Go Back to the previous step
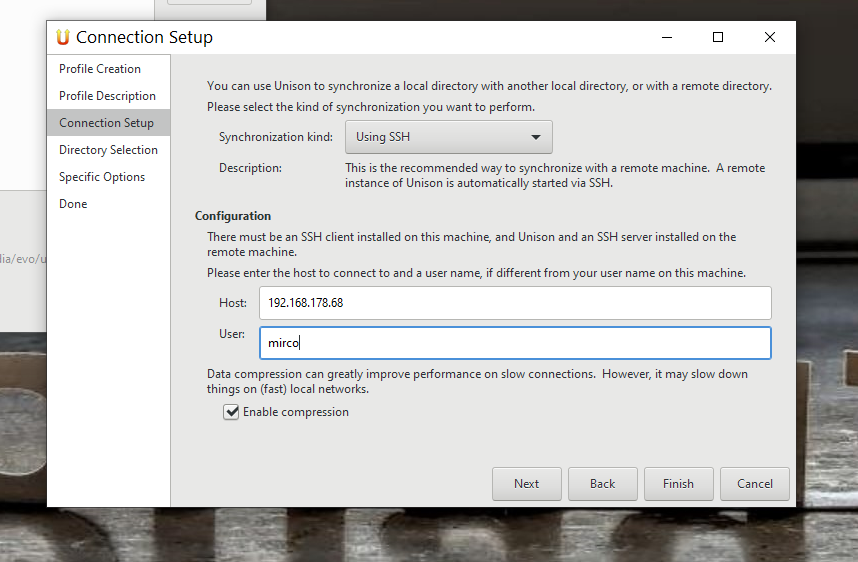The height and width of the screenshot is (562, 858). (602, 484)
